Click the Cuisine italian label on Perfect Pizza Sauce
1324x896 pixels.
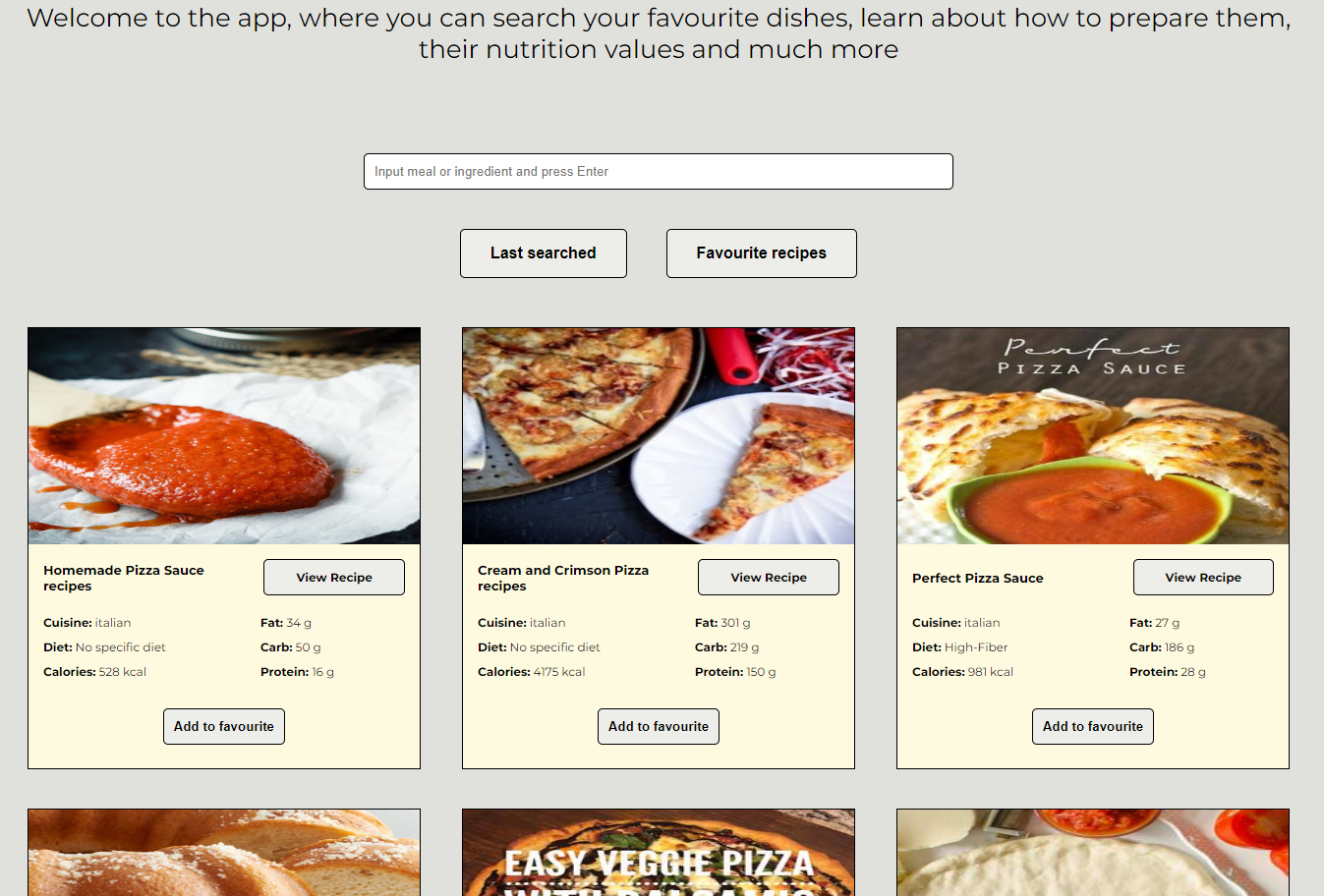(956, 622)
